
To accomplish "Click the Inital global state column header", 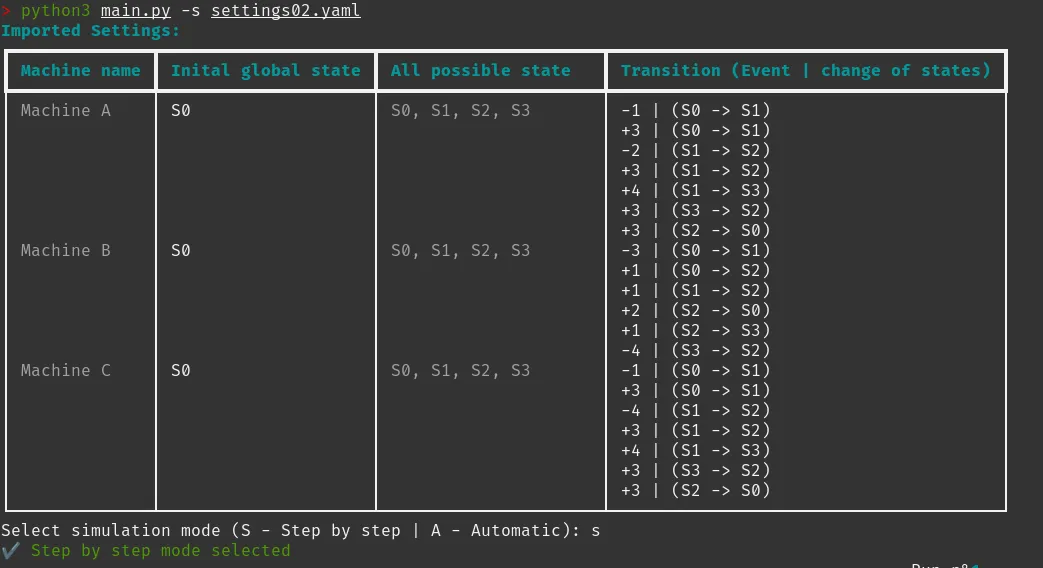I will [265, 71].
